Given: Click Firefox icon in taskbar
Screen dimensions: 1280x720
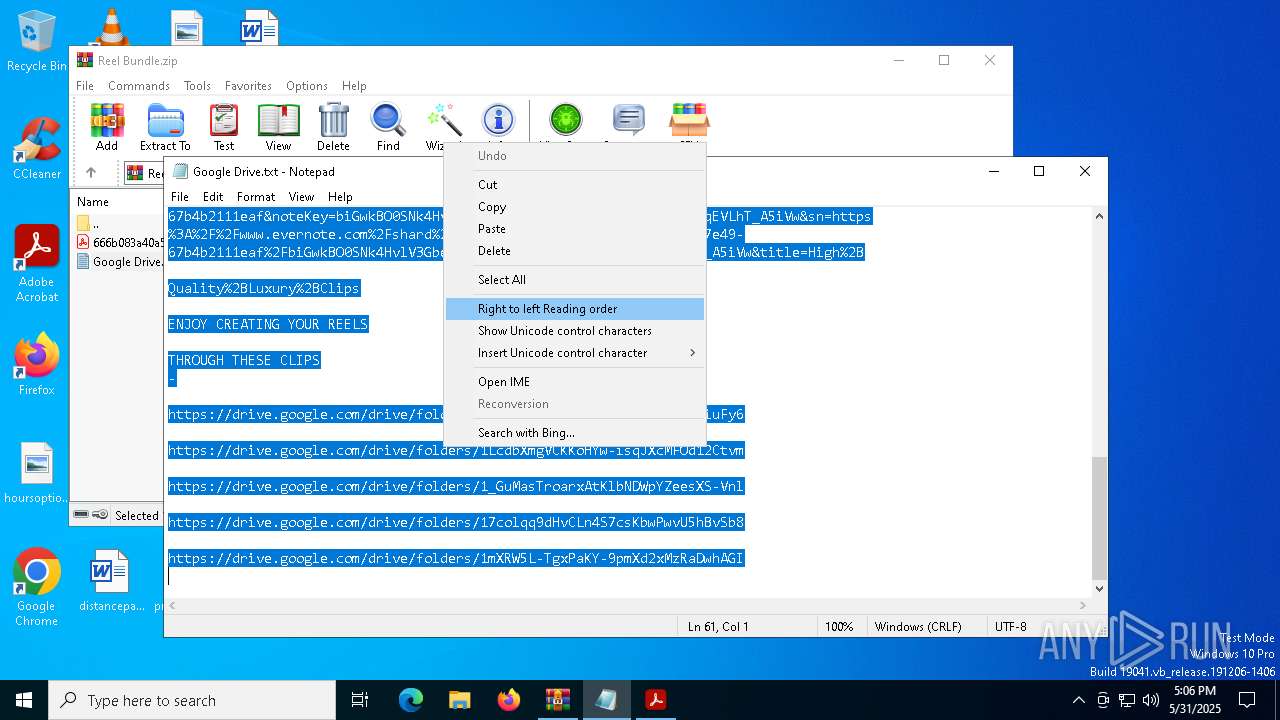Looking at the screenshot, I should point(509,700).
